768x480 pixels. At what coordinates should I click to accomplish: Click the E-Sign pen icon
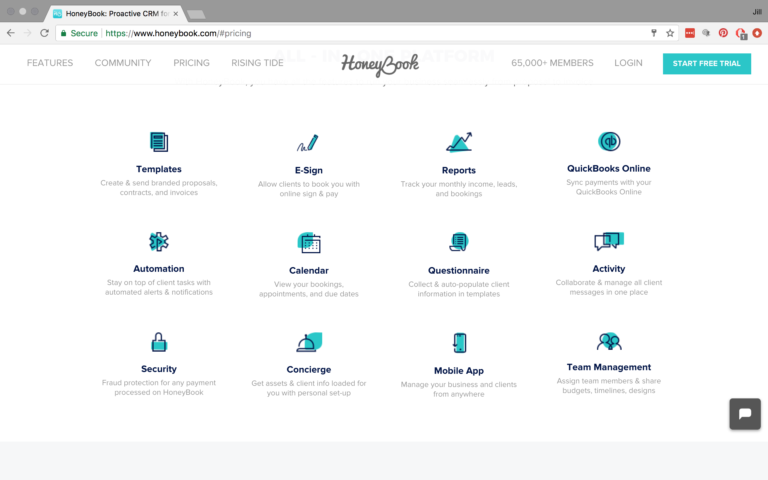tap(308, 142)
